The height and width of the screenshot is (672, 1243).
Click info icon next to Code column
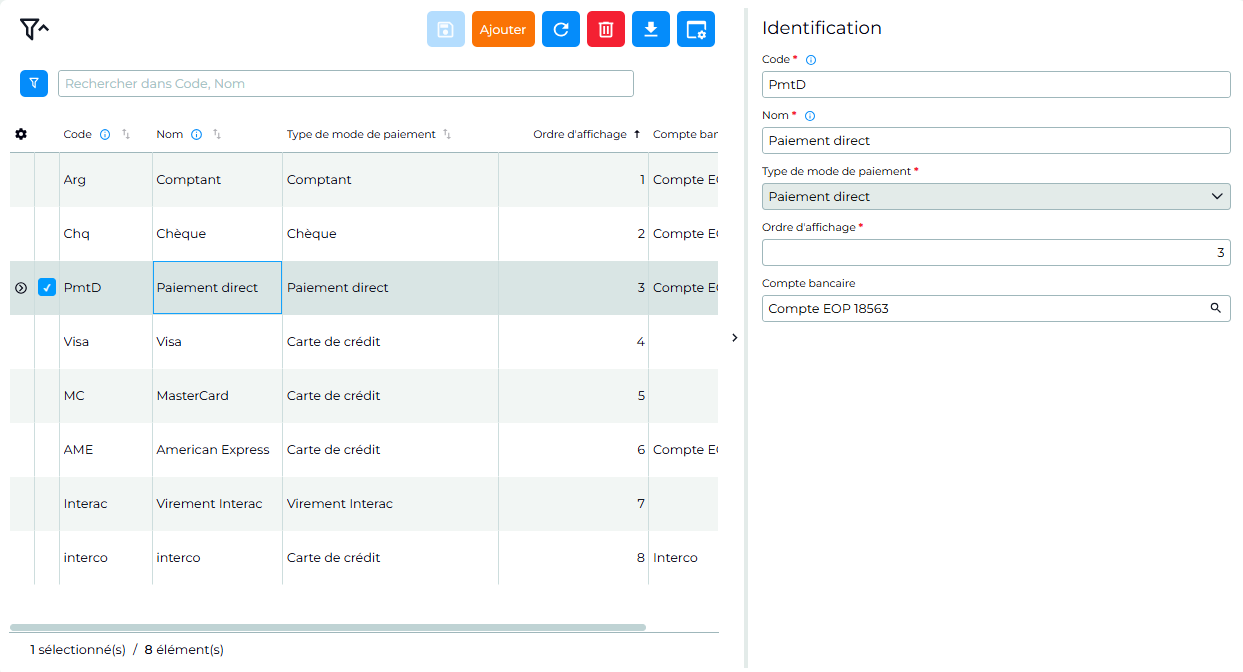click(x=105, y=134)
